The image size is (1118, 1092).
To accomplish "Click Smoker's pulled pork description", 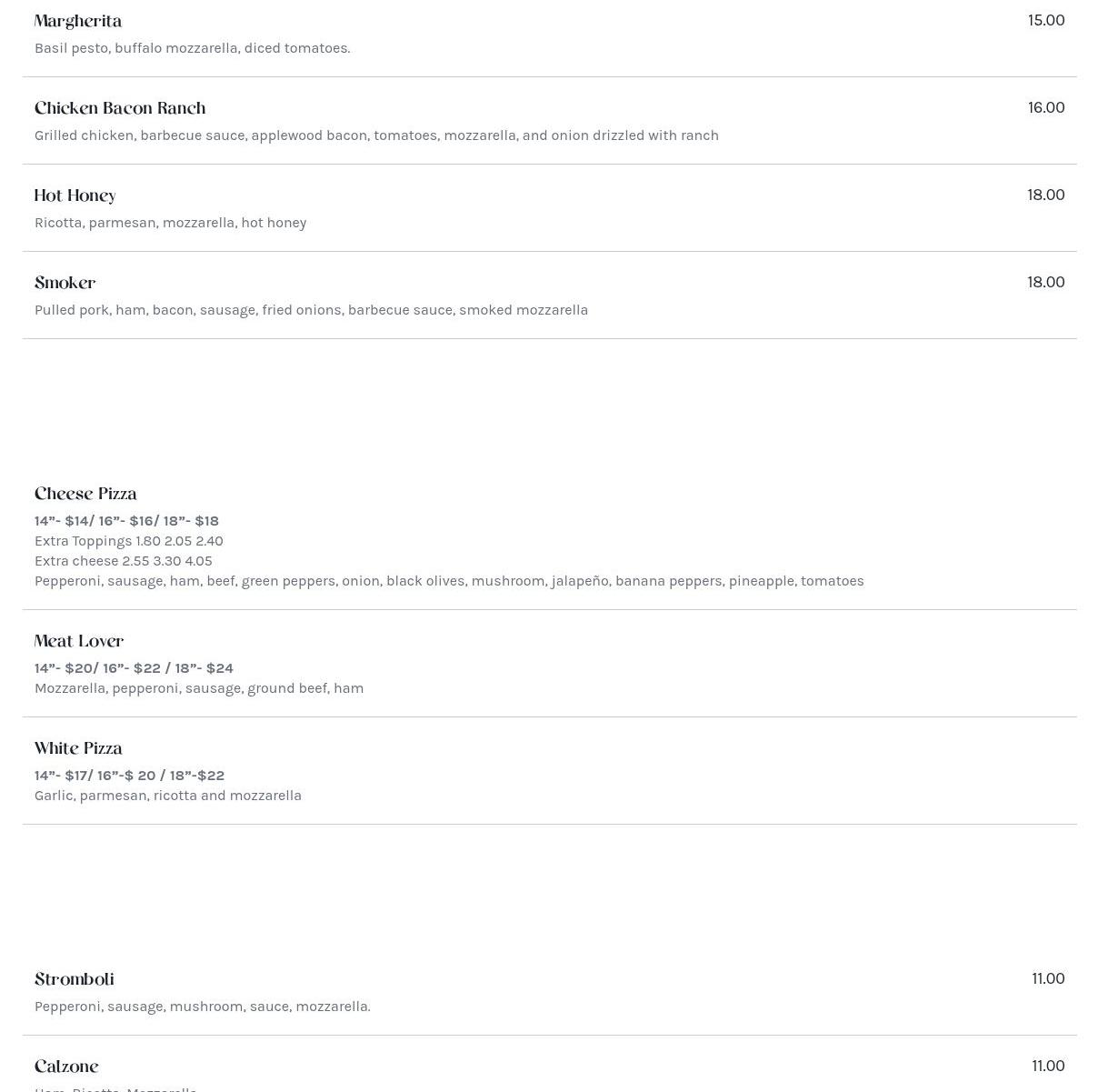I will (311, 310).
